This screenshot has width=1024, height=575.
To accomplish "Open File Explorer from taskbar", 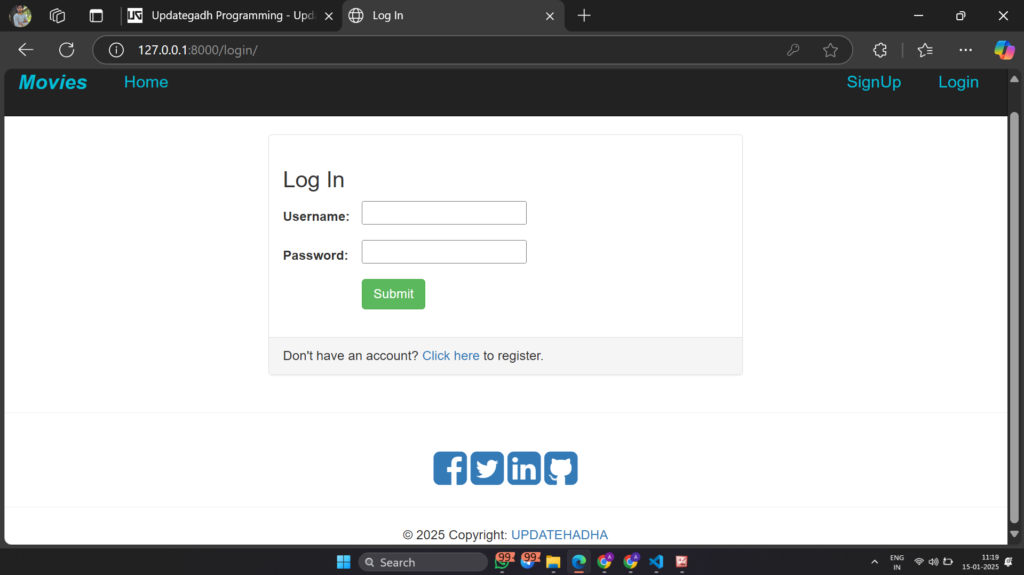I will click(553, 562).
